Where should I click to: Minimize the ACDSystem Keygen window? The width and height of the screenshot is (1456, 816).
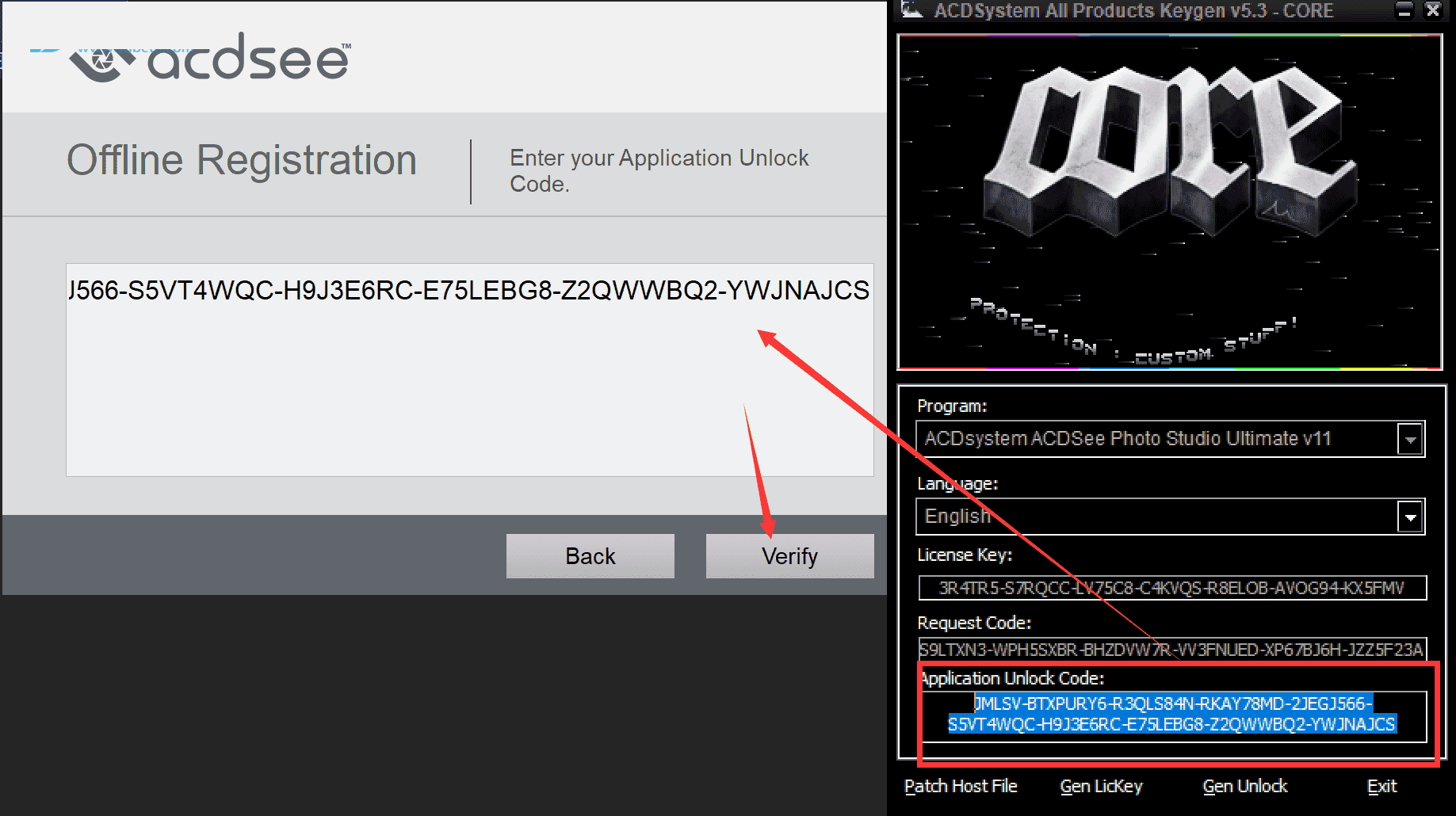1404,10
